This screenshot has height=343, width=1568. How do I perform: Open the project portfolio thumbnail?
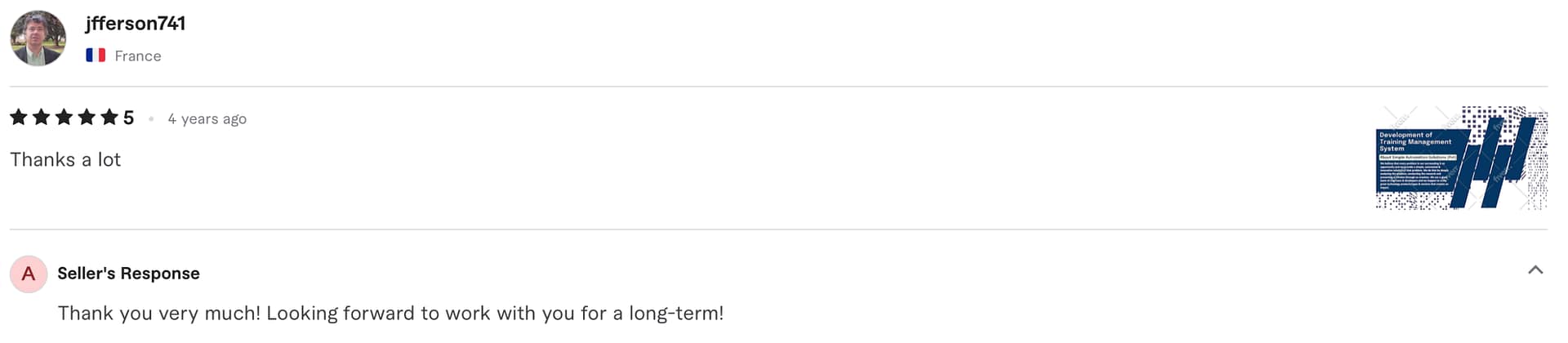point(1461,158)
